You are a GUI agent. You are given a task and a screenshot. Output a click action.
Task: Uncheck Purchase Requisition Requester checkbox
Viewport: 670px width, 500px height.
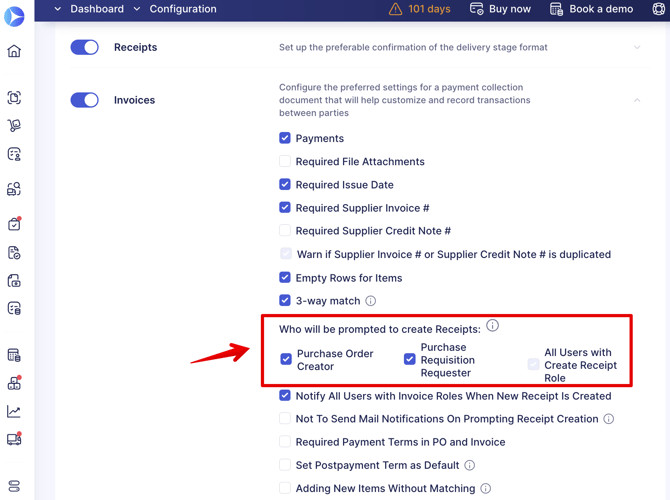(x=409, y=359)
